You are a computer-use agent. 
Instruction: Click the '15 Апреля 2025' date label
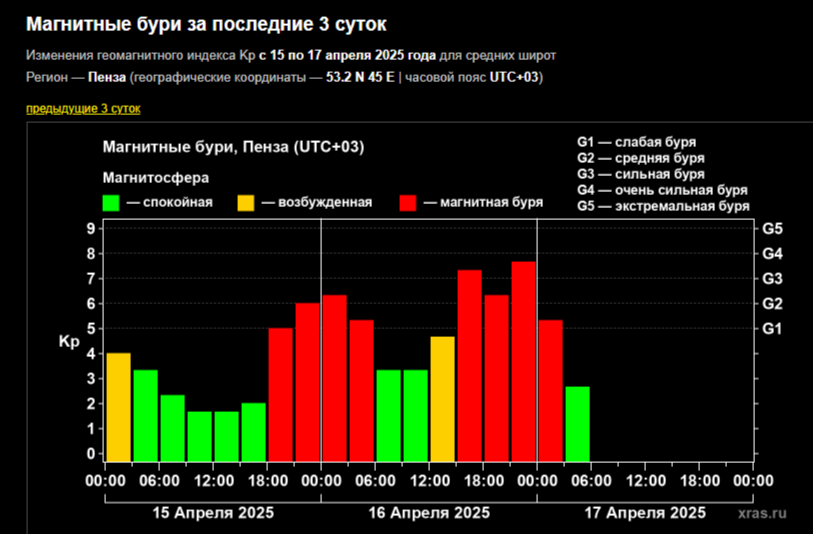pos(212,513)
